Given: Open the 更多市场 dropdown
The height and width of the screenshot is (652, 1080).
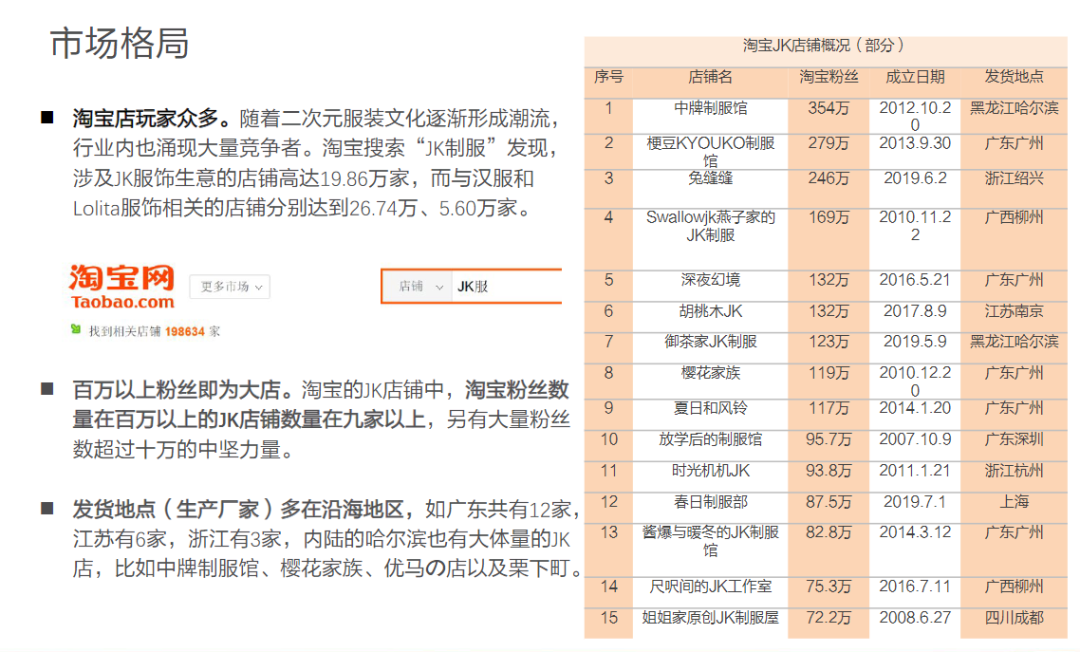Looking at the screenshot, I should pos(230,287).
